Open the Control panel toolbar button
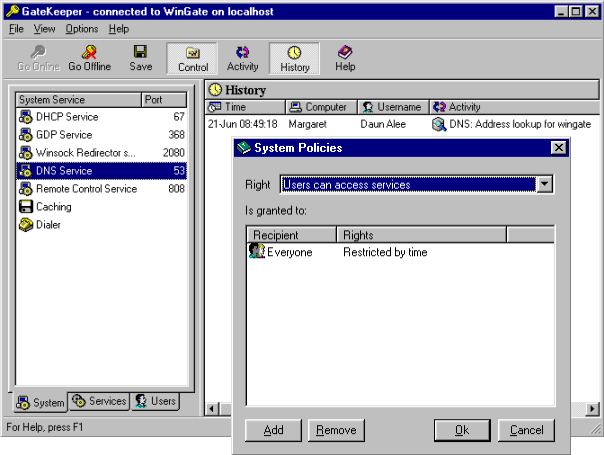Image resolution: width=604 pixels, height=455 pixels. pos(193,59)
